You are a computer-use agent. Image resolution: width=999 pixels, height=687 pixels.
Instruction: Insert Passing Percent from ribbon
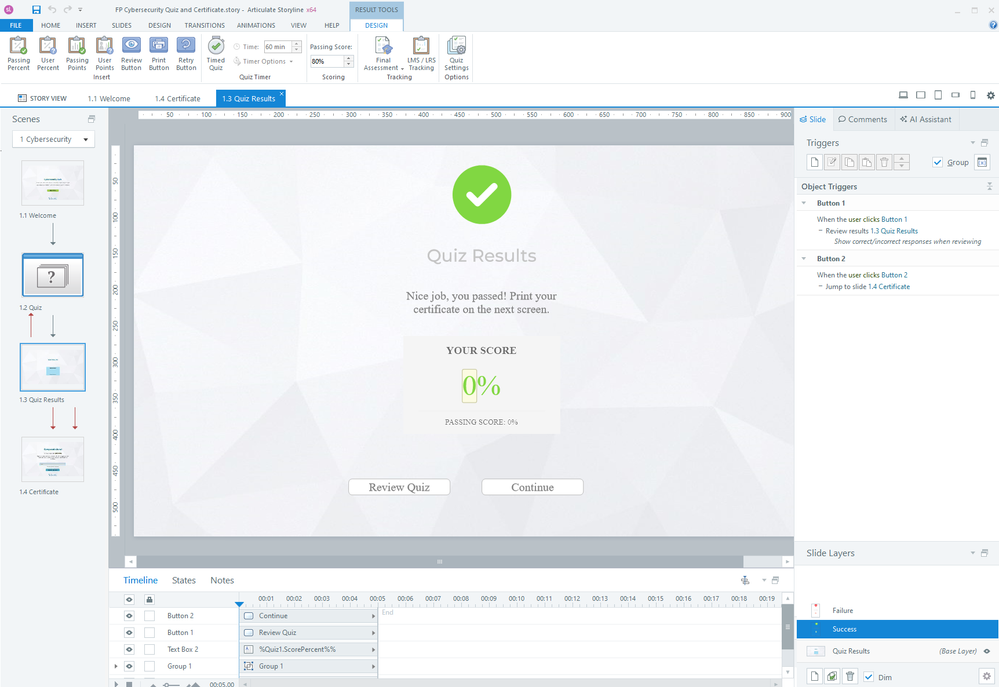click(18, 52)
